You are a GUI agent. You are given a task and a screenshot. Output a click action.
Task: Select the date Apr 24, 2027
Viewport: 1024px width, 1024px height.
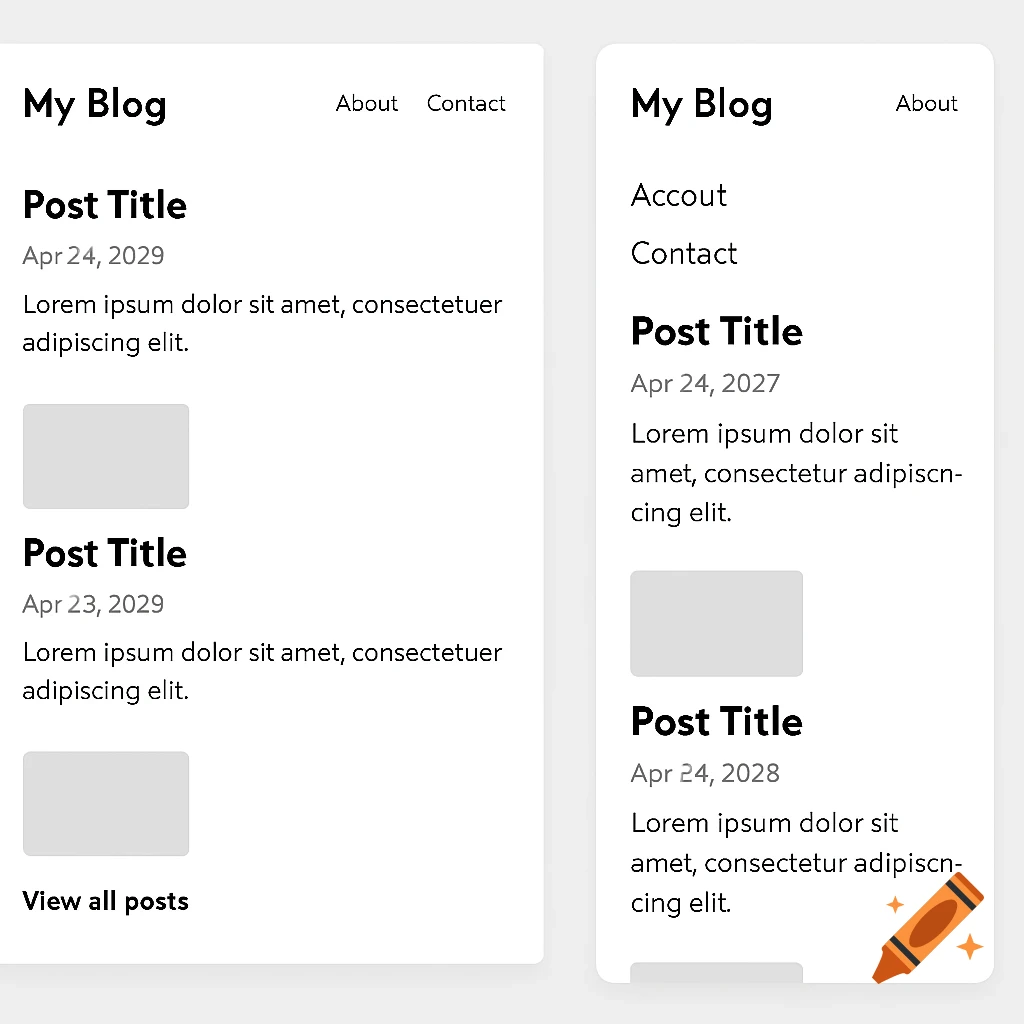tap(705, 383)
